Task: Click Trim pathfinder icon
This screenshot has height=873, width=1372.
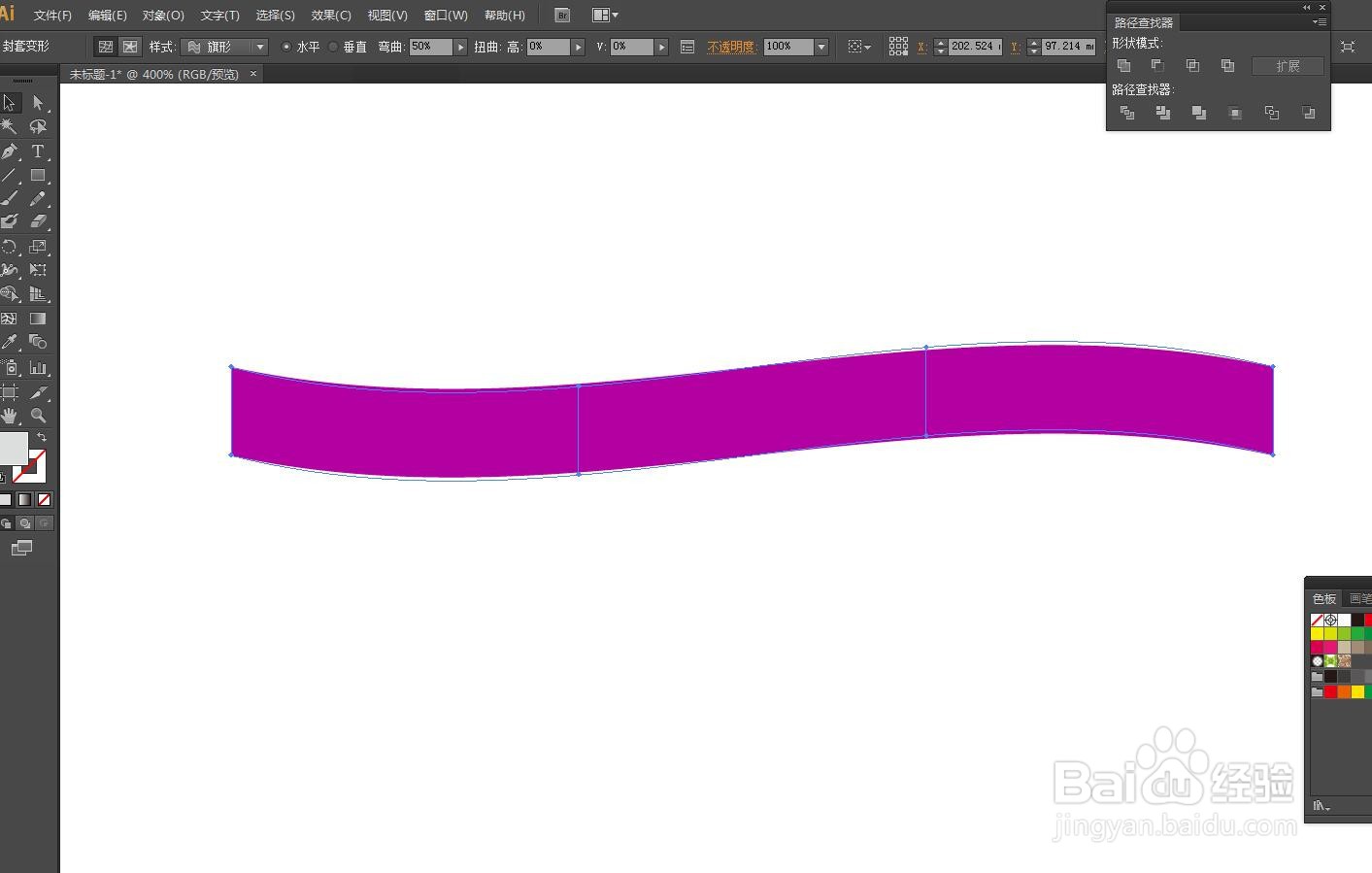Action: point(1163,113)
